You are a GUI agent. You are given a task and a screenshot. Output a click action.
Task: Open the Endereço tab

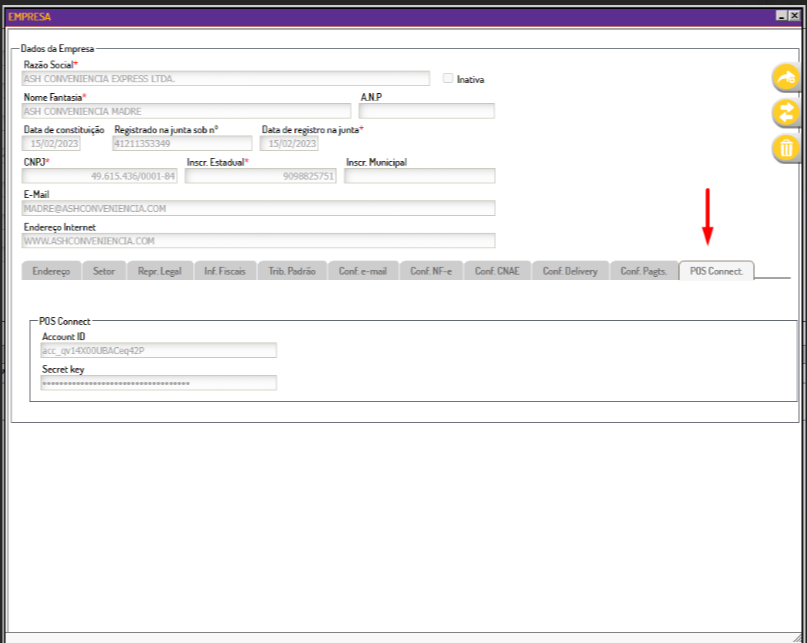pos(51,271)
